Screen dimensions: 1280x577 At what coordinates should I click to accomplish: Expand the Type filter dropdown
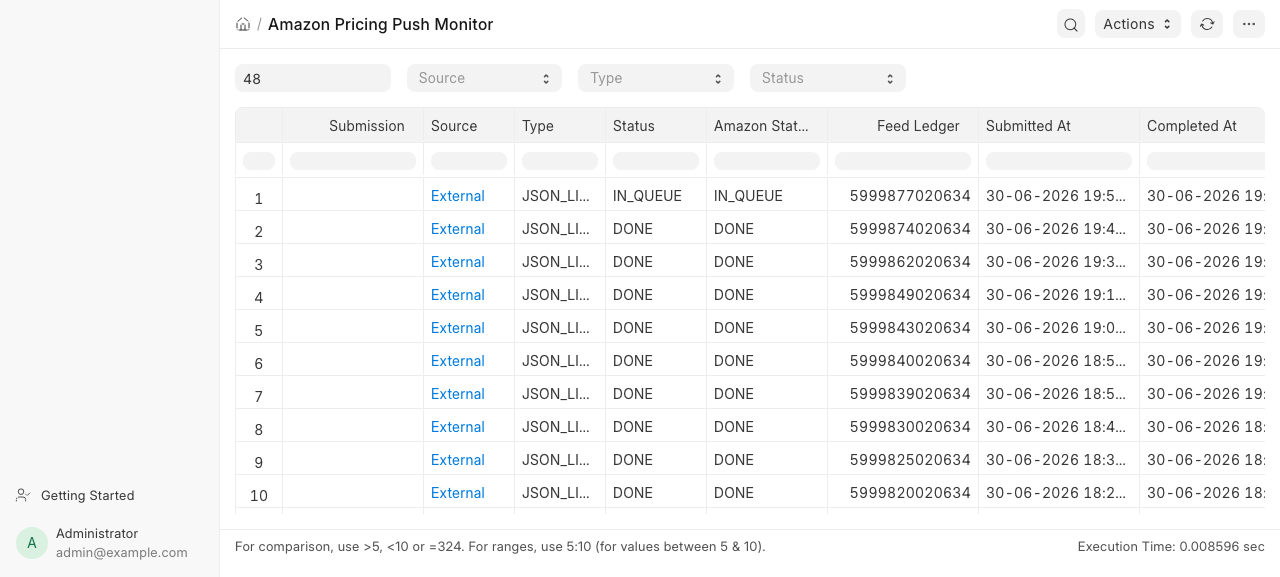point(656,78)
